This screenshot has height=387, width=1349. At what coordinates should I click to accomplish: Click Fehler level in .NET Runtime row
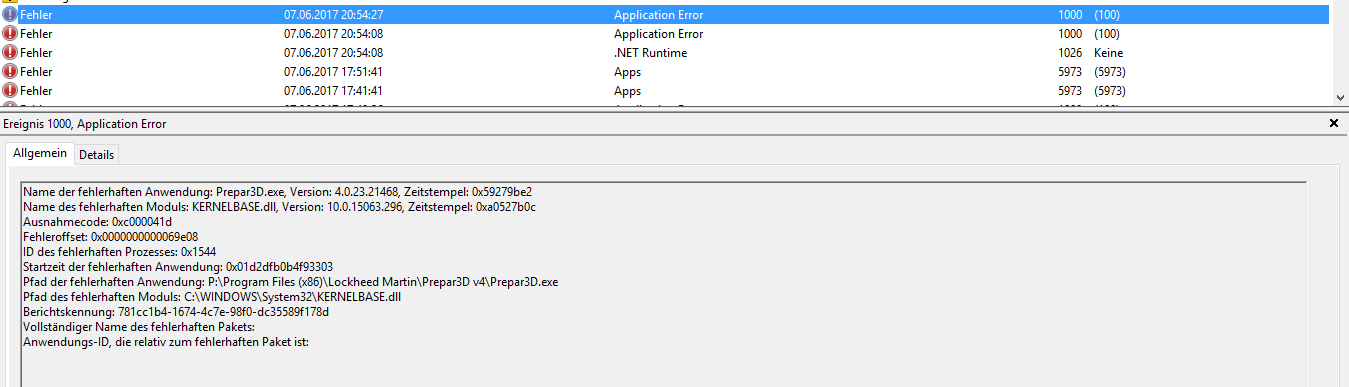pyautogui.click(x=36, y=53)
